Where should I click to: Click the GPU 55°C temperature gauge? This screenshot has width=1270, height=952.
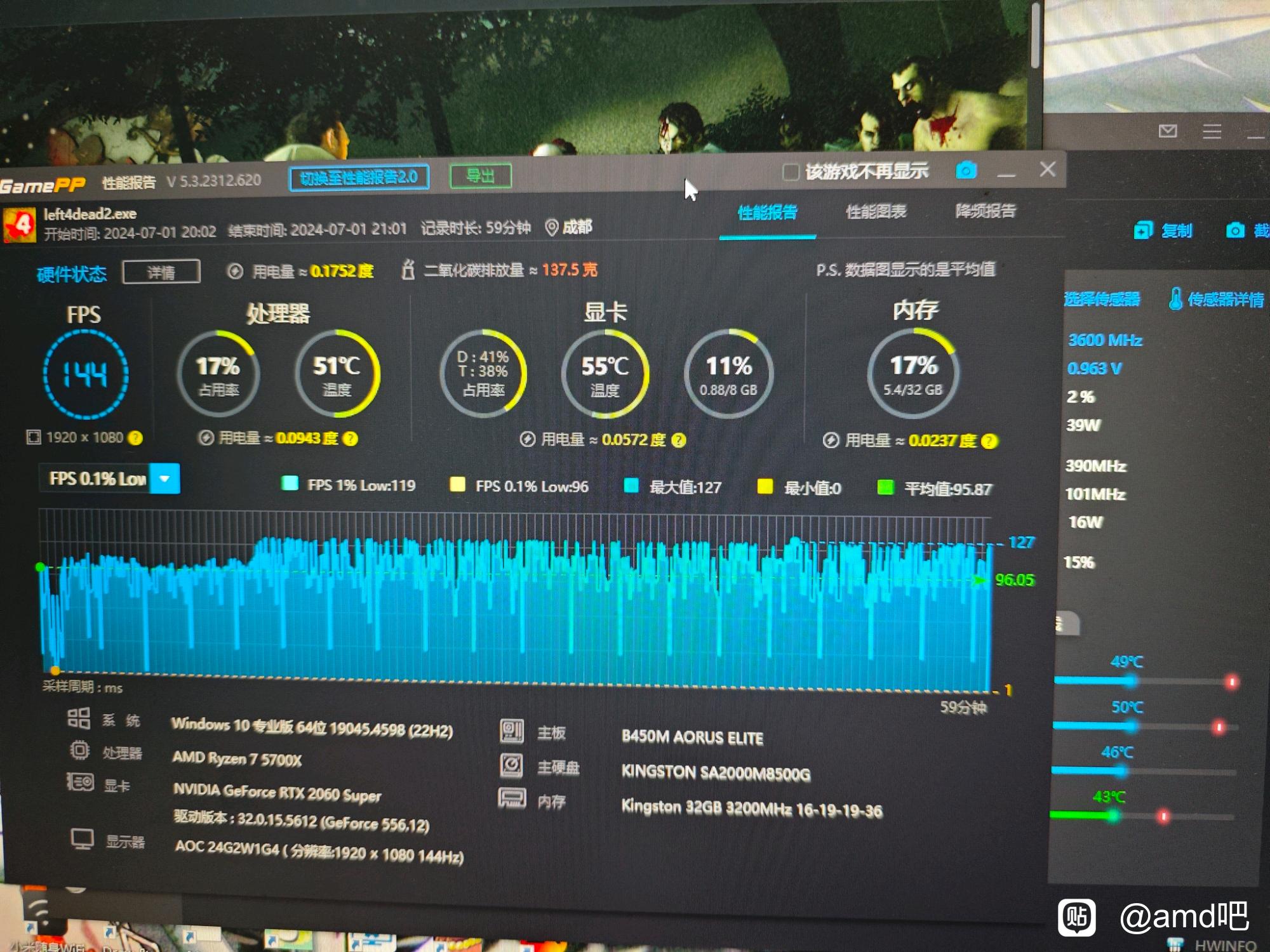tap(605, 374)
